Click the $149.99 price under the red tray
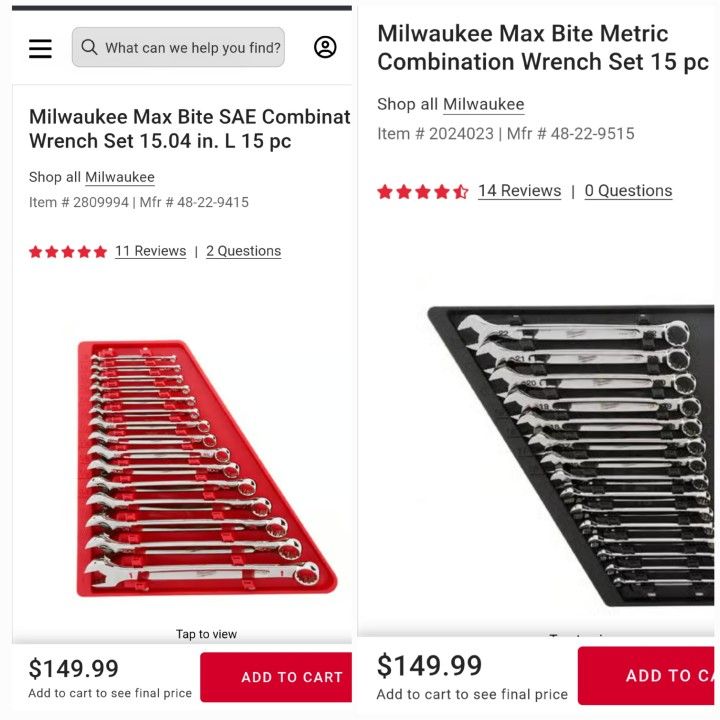Screen dimensions: 720x720 pos(74,669)
